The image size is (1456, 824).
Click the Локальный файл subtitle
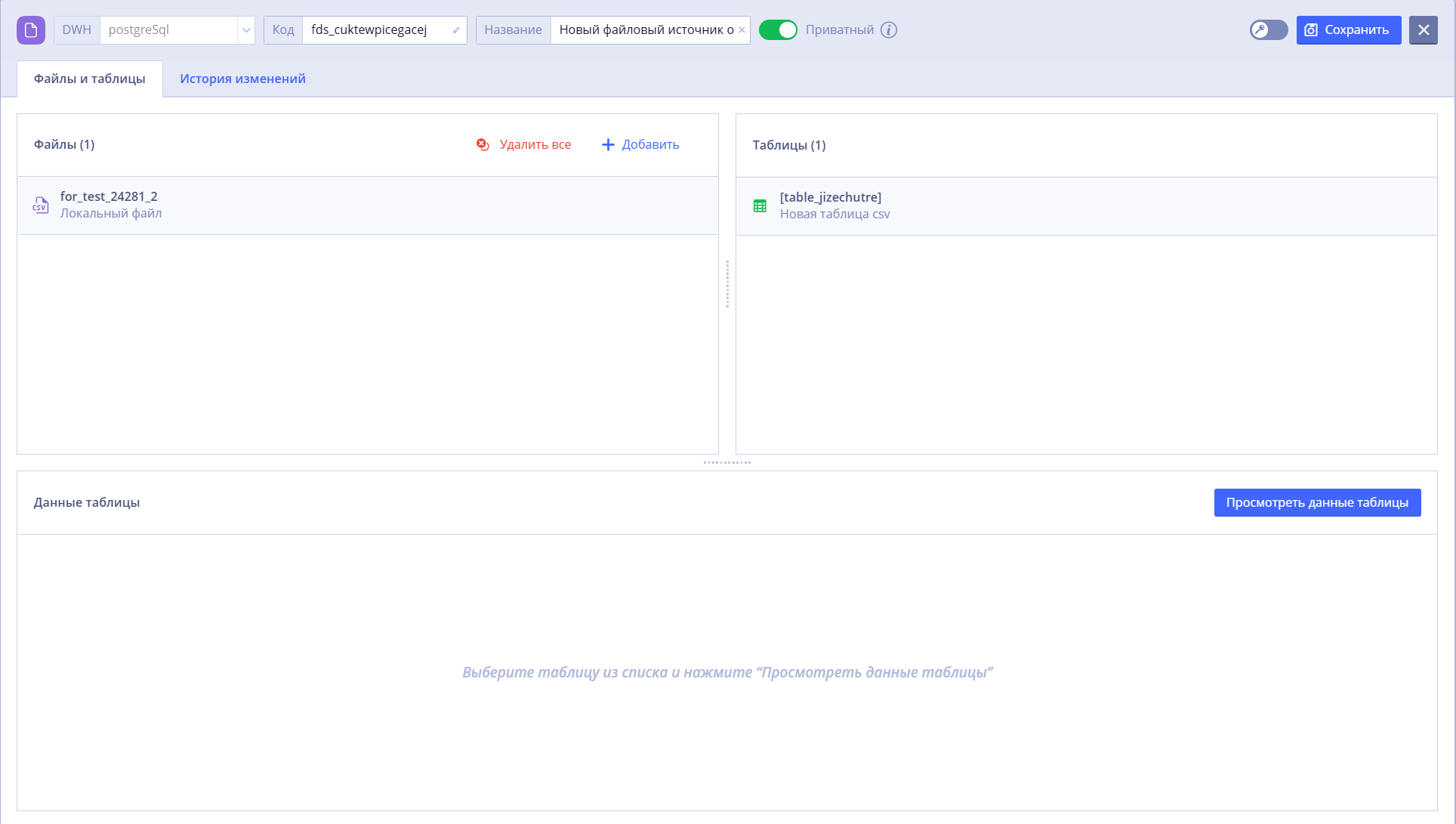(x=111, y=214)
